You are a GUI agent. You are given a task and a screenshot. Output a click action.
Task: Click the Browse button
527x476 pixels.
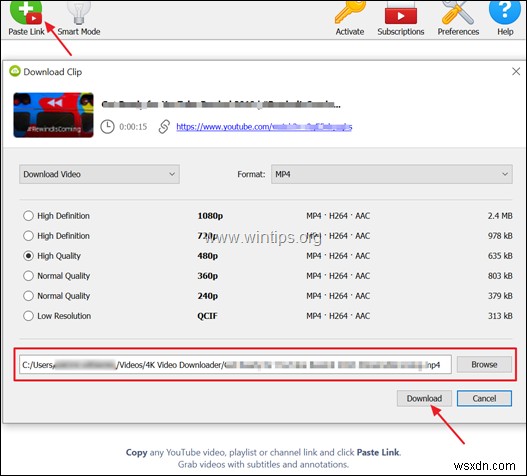pyautogui.click(x=484, y=364)
